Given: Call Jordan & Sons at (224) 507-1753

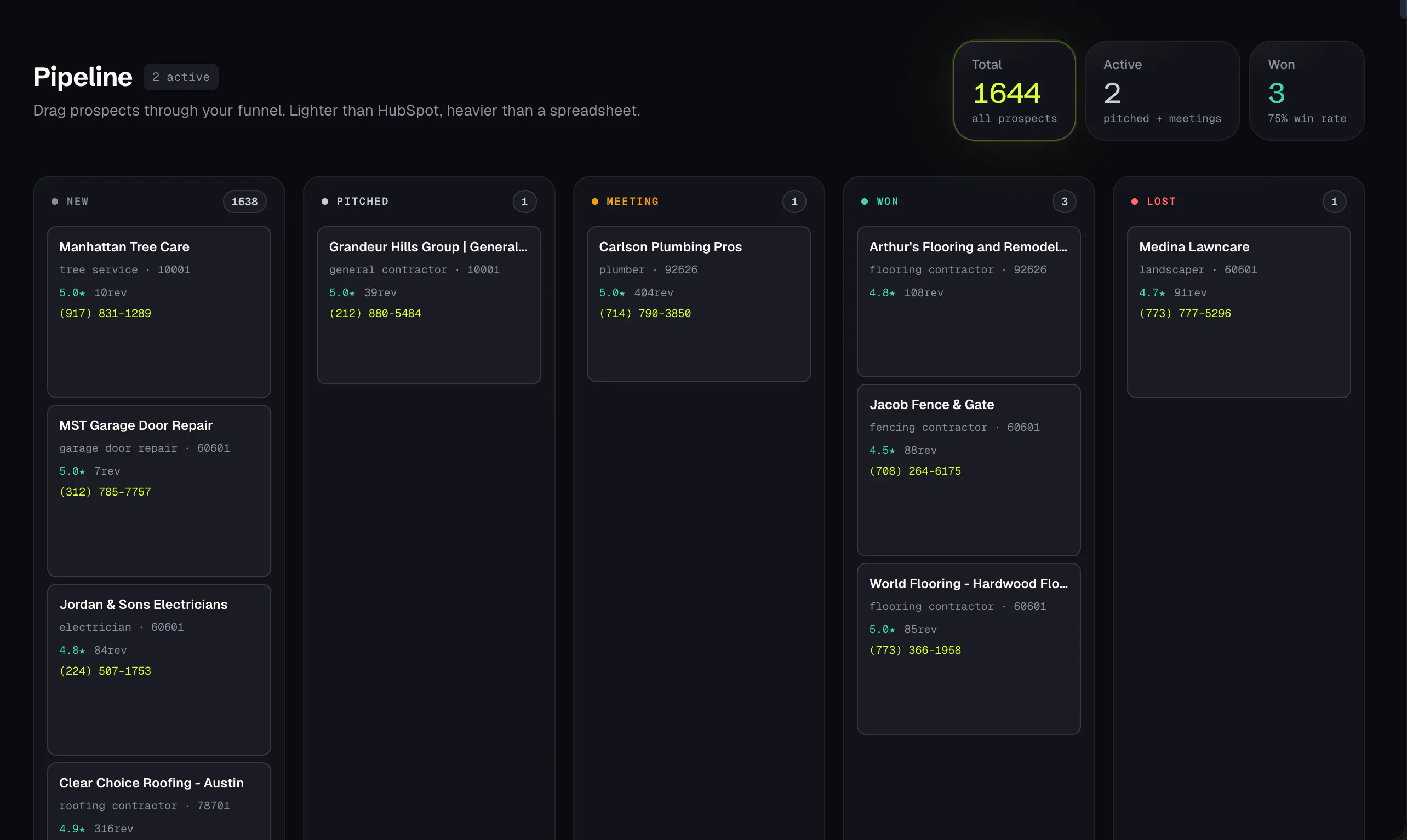Looking at the screenshot, I should [105, 671].
